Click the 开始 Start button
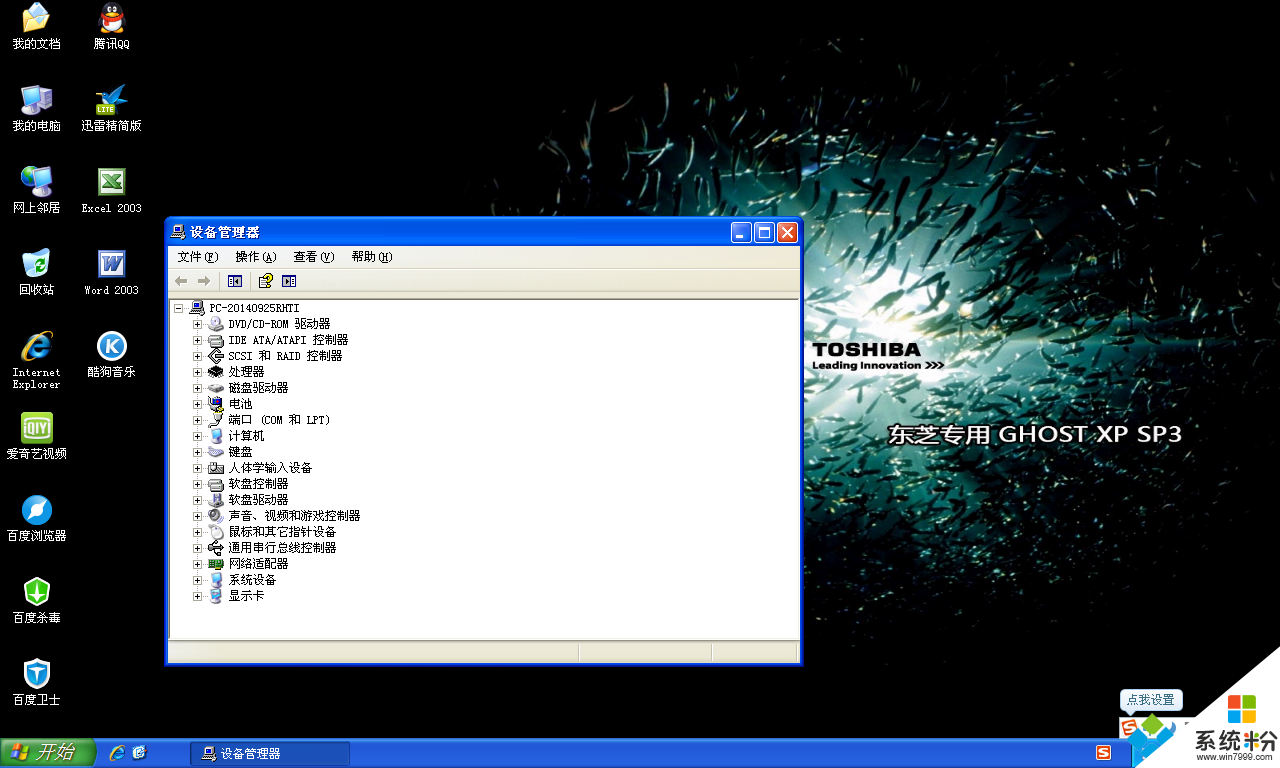1280x768 pixels. pyautogui.click(x=48, y=753)
